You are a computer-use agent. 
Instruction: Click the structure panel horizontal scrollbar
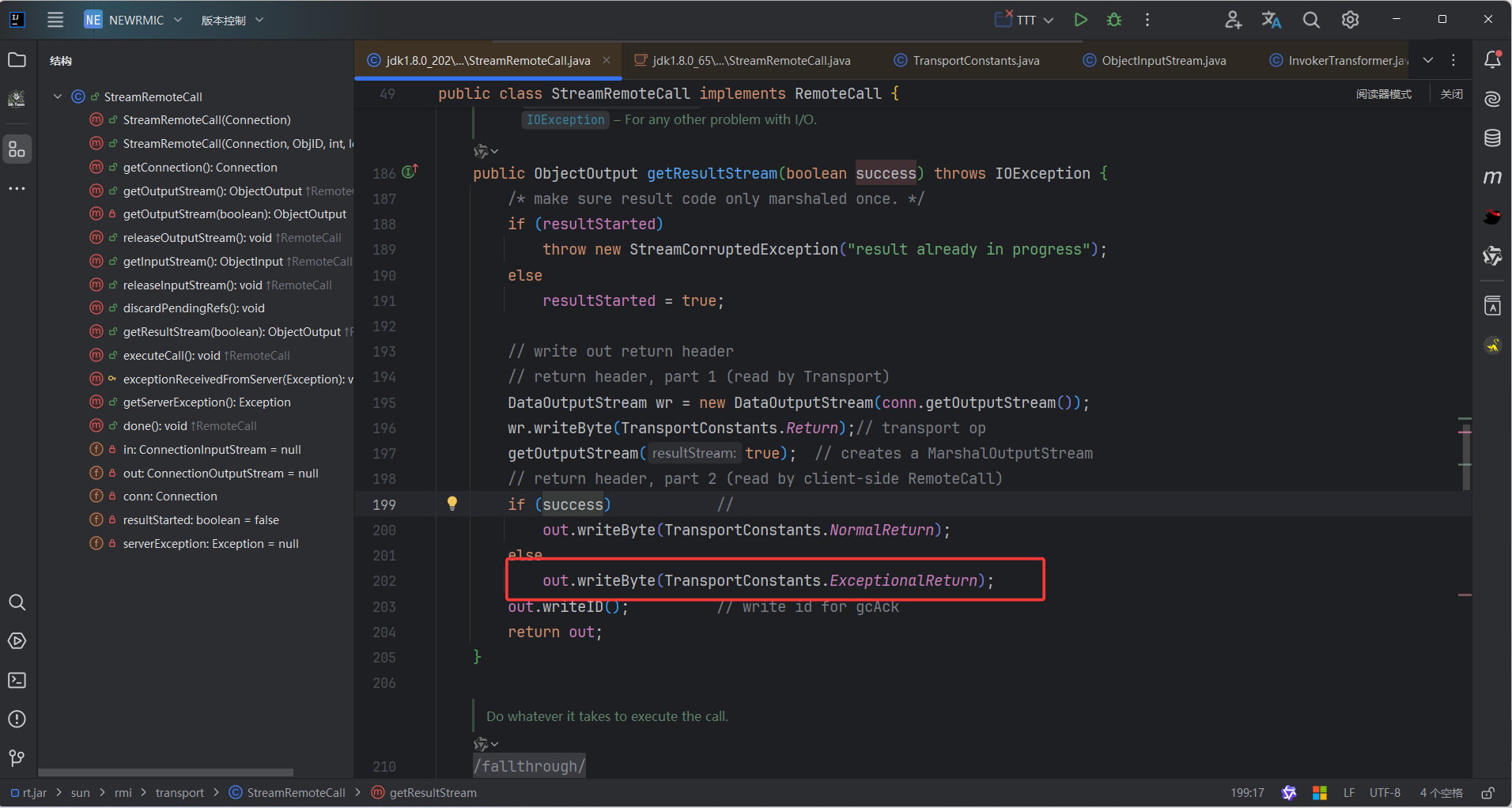[x=165, y=772]
